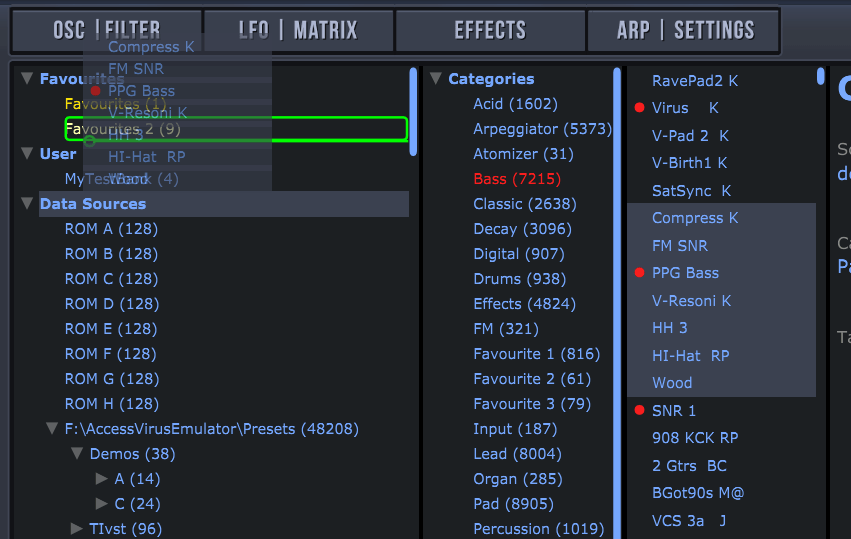Collapse the User section triangle
Screen dimensions: 851x539
point(27,154)
